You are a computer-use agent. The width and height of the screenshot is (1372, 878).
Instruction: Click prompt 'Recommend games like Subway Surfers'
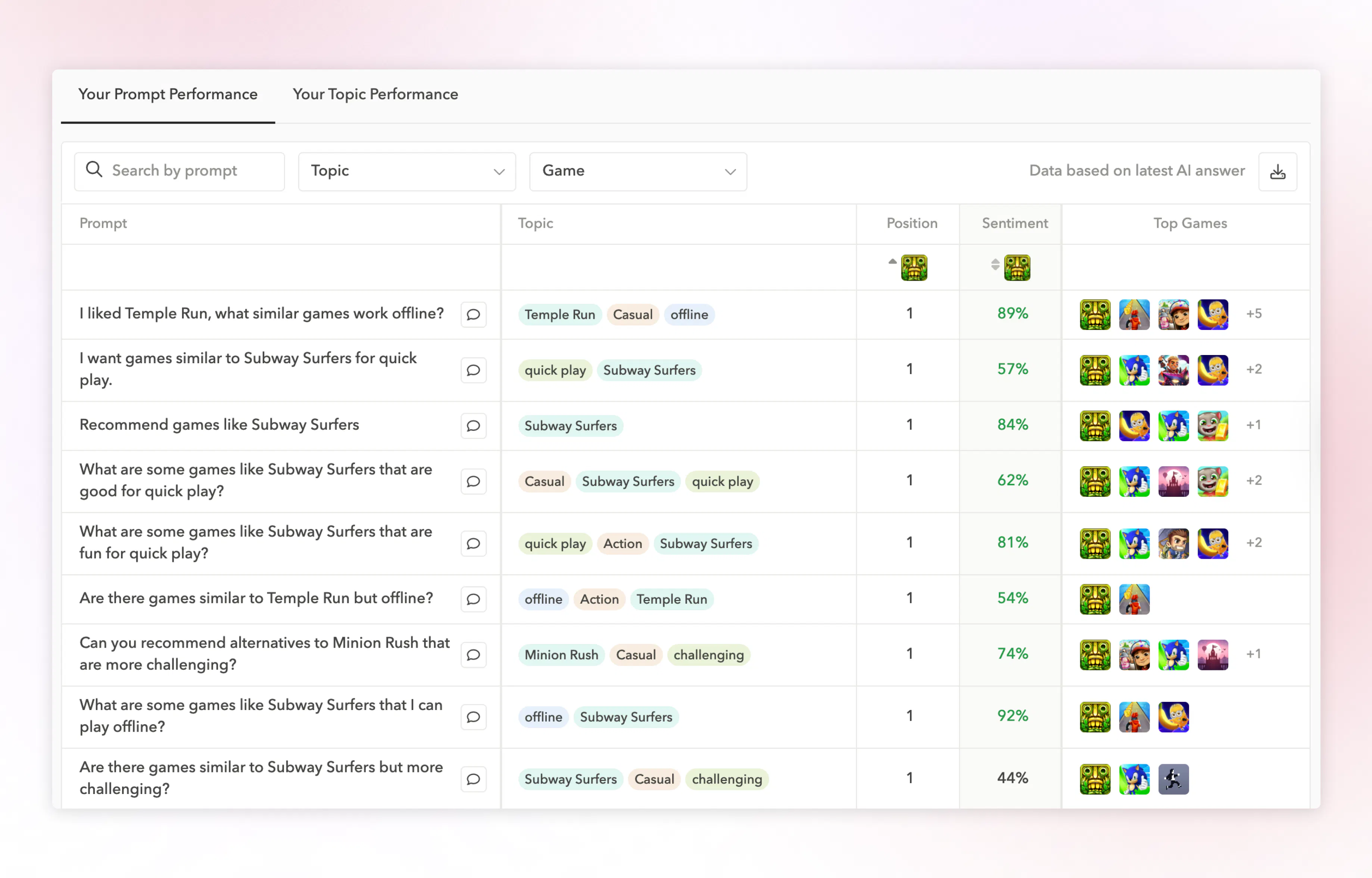tap(219, 425)
